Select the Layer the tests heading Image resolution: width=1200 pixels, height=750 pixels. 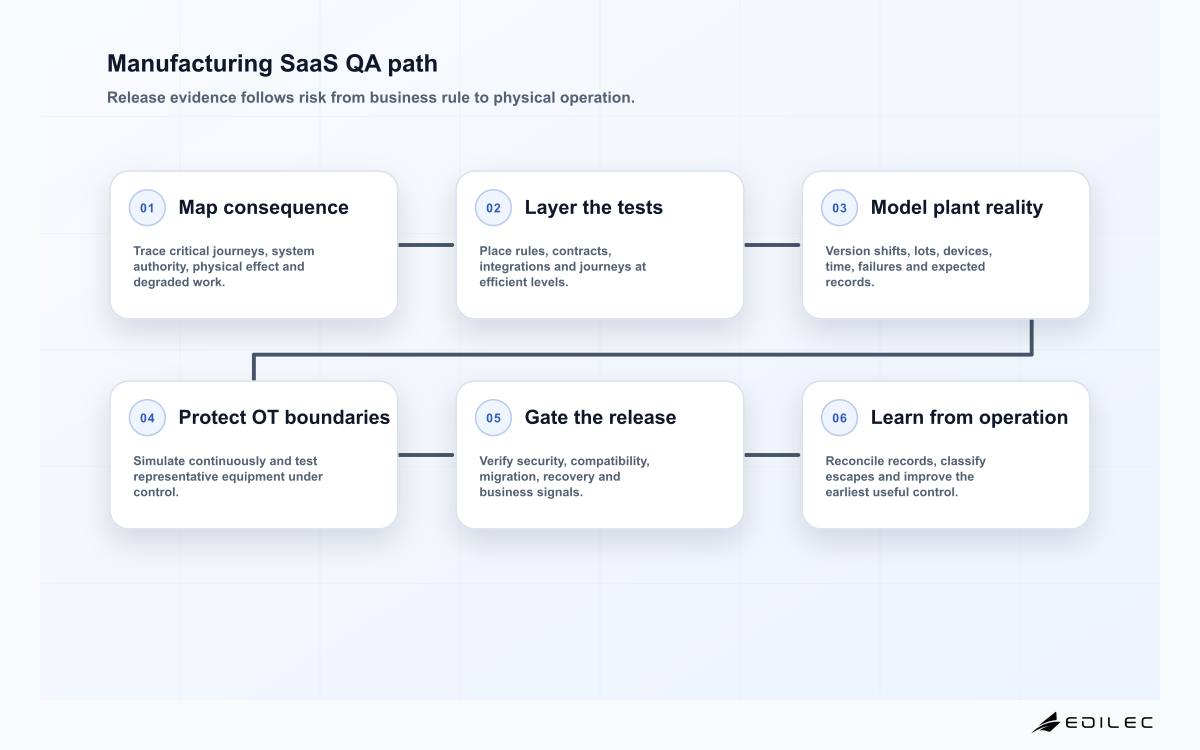[594, 208]
